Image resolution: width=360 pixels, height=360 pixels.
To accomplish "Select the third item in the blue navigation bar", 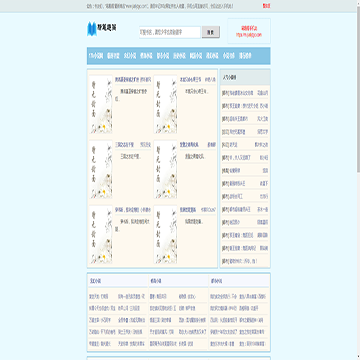I will (x=130, y=56).
